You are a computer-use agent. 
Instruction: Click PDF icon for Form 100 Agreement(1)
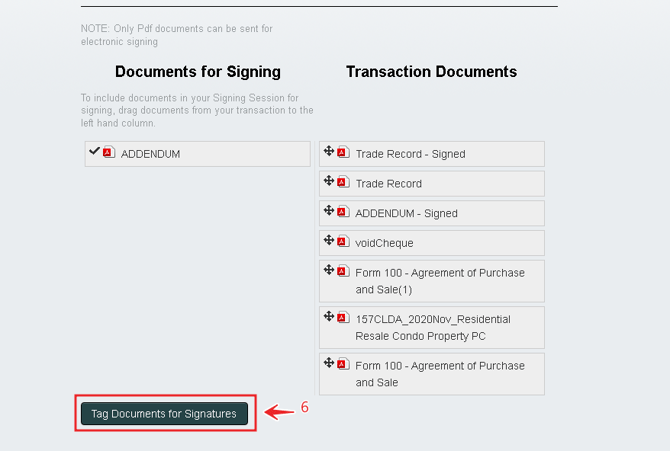coord(342,272)
